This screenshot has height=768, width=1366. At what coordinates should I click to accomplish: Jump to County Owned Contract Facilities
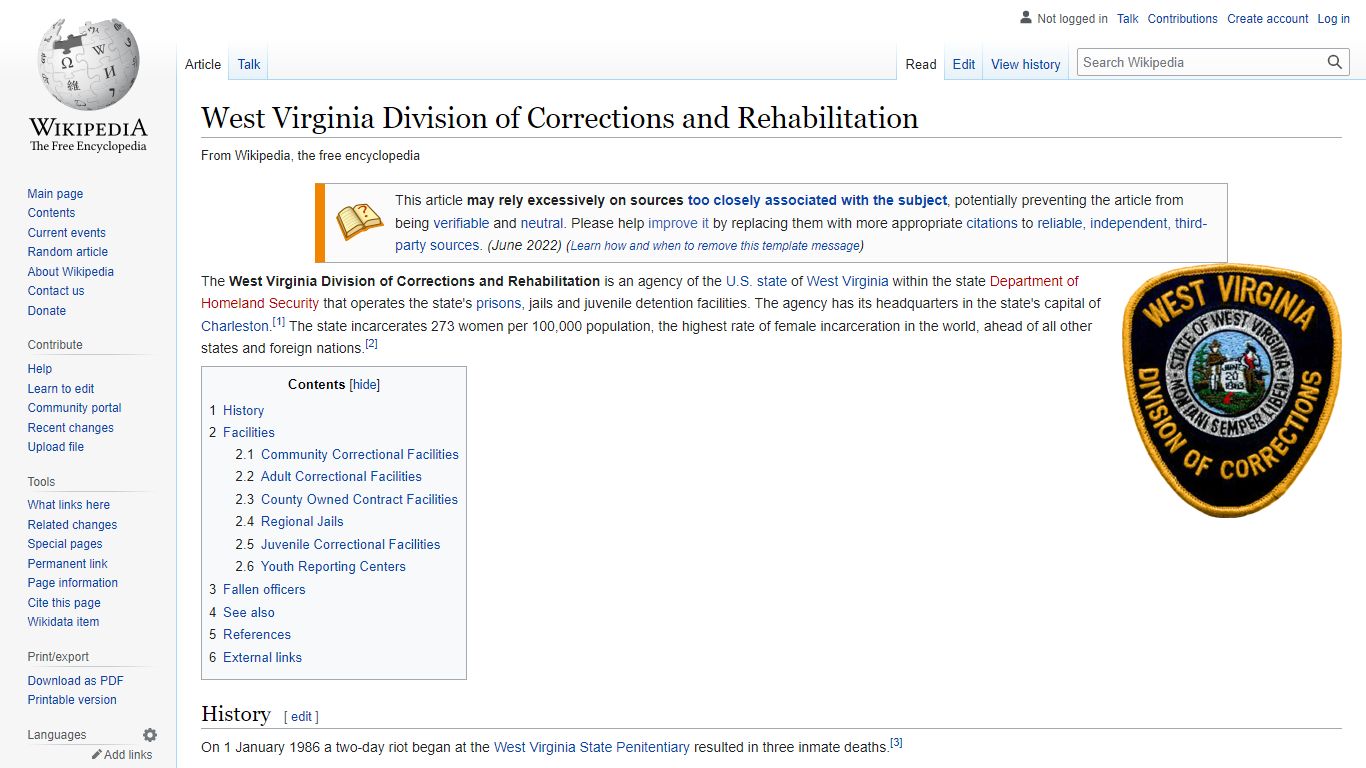[359, 500]
